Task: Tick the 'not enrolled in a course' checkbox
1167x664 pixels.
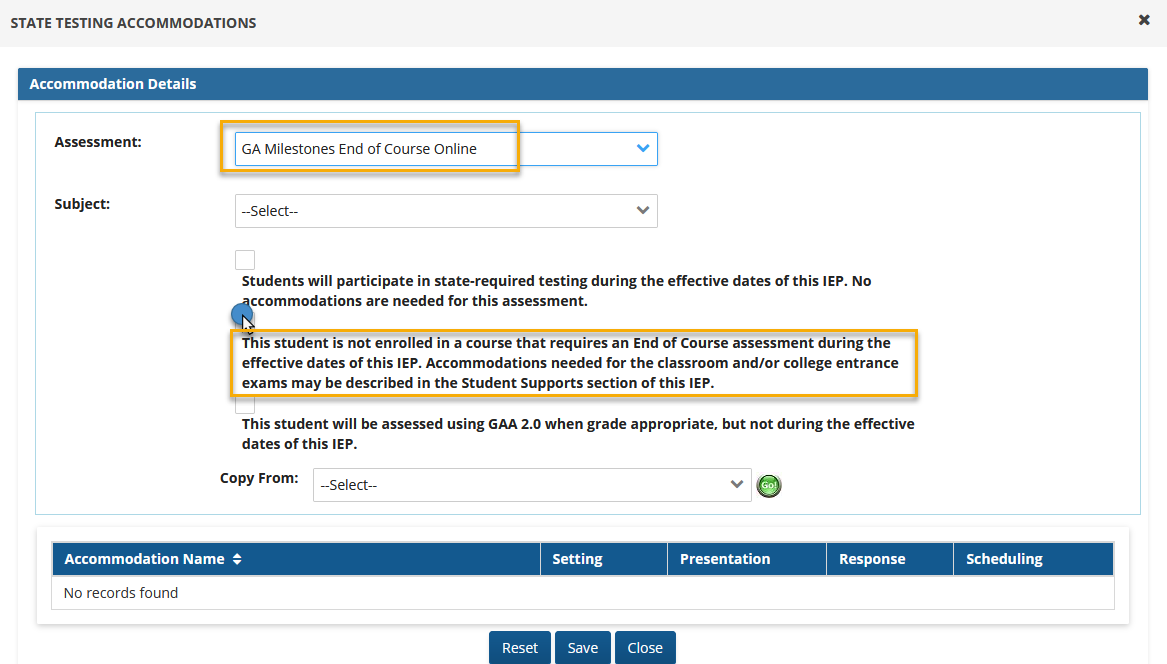Action: [x=244, y=318]
